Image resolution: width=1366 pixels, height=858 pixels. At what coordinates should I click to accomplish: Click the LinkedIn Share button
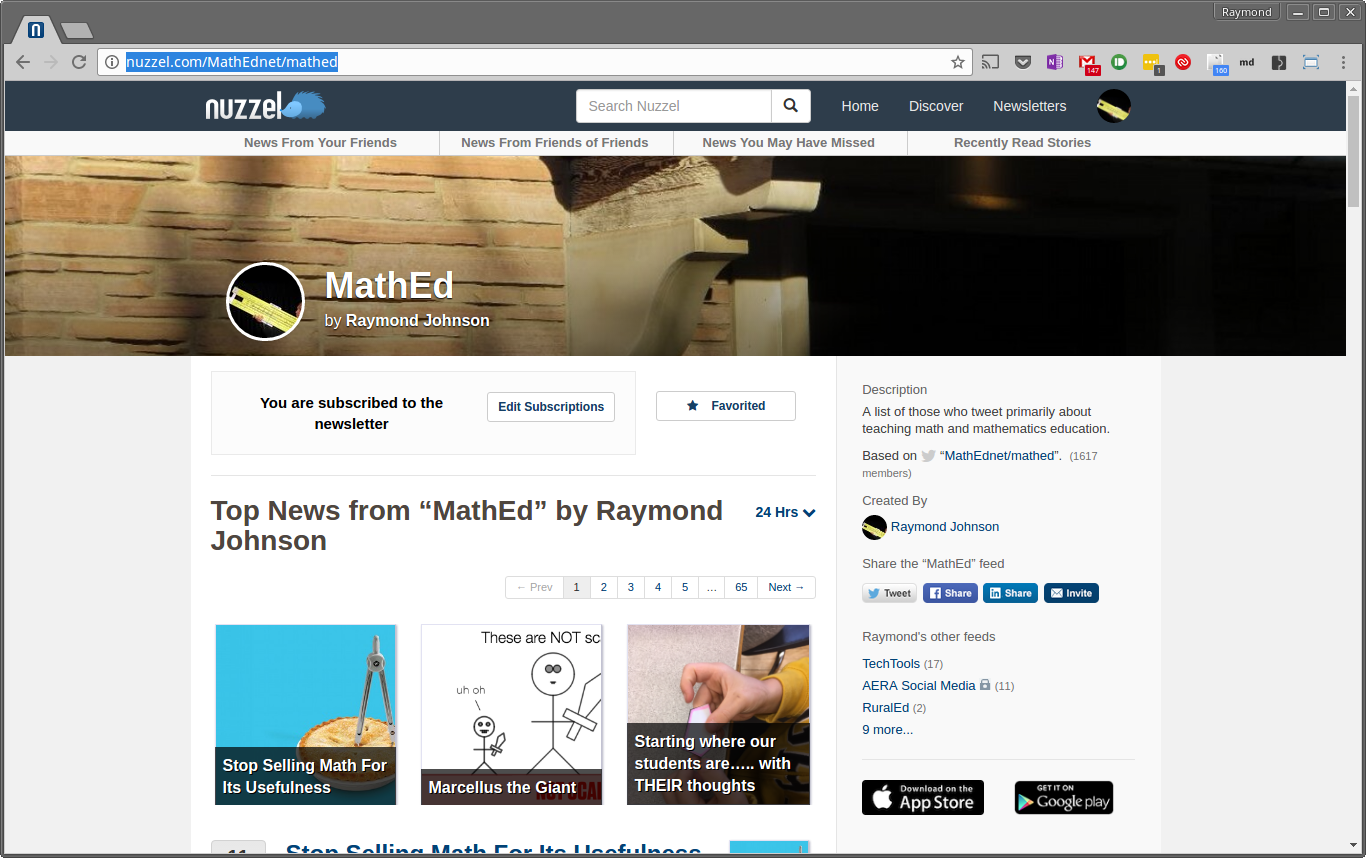1010,593
